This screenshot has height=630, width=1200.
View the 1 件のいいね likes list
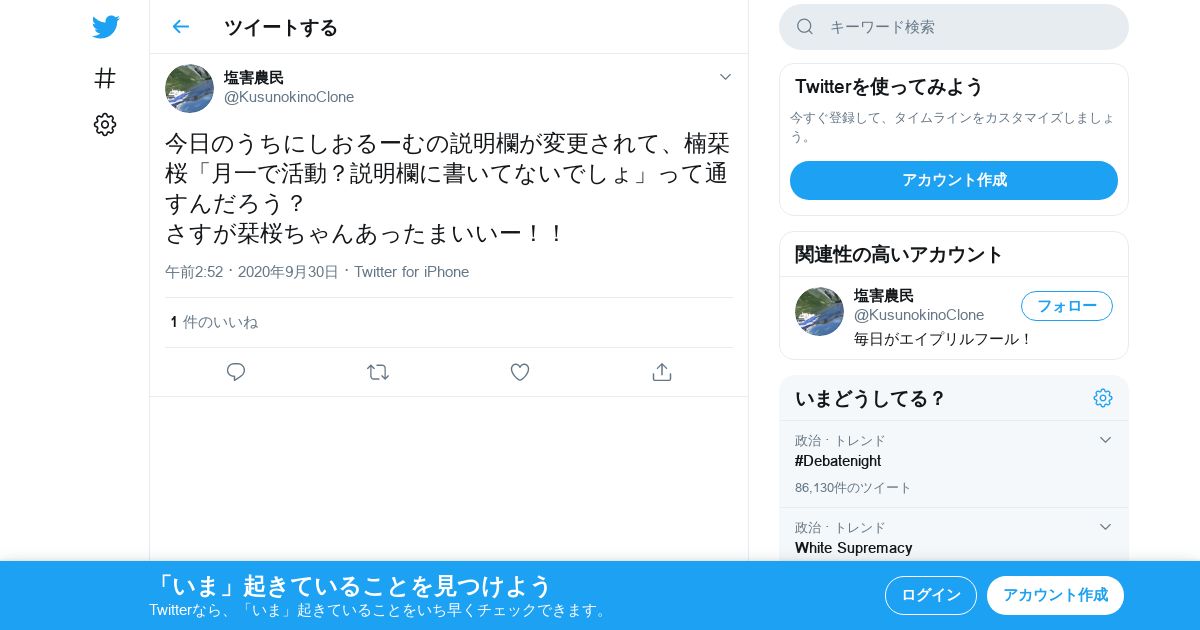tap(214, 322)
